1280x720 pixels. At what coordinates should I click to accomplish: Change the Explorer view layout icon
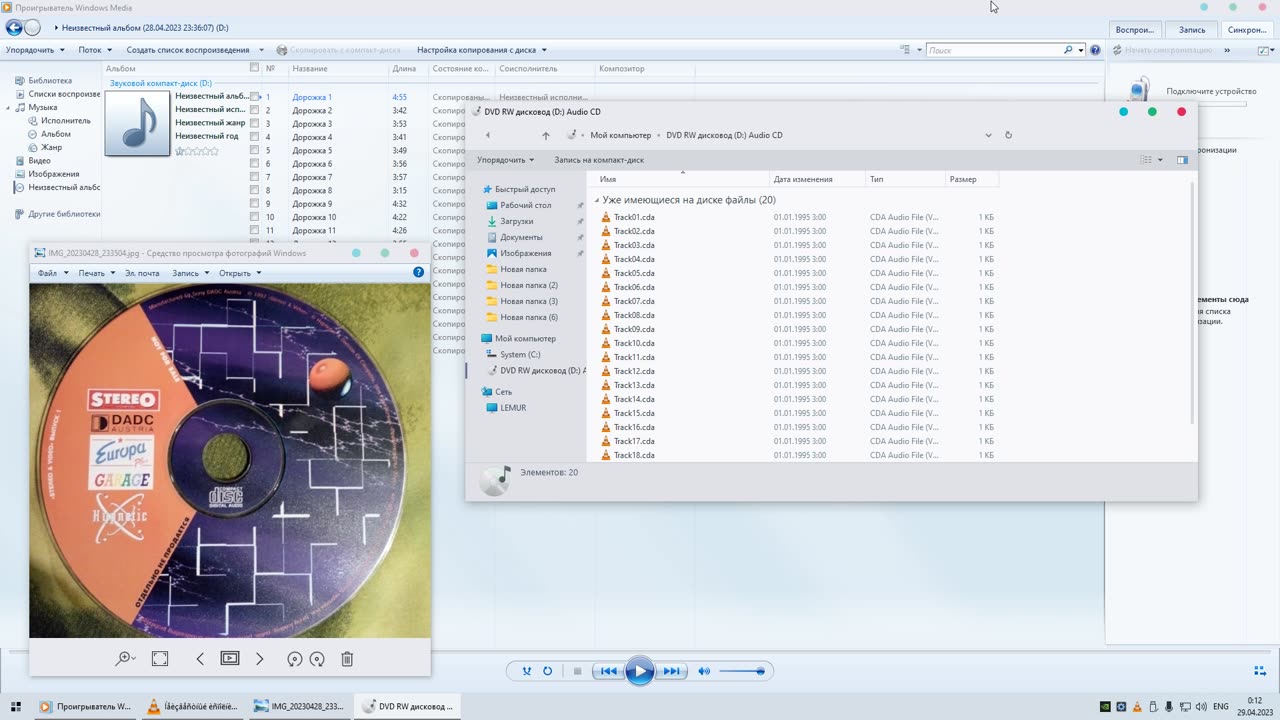1146,160
